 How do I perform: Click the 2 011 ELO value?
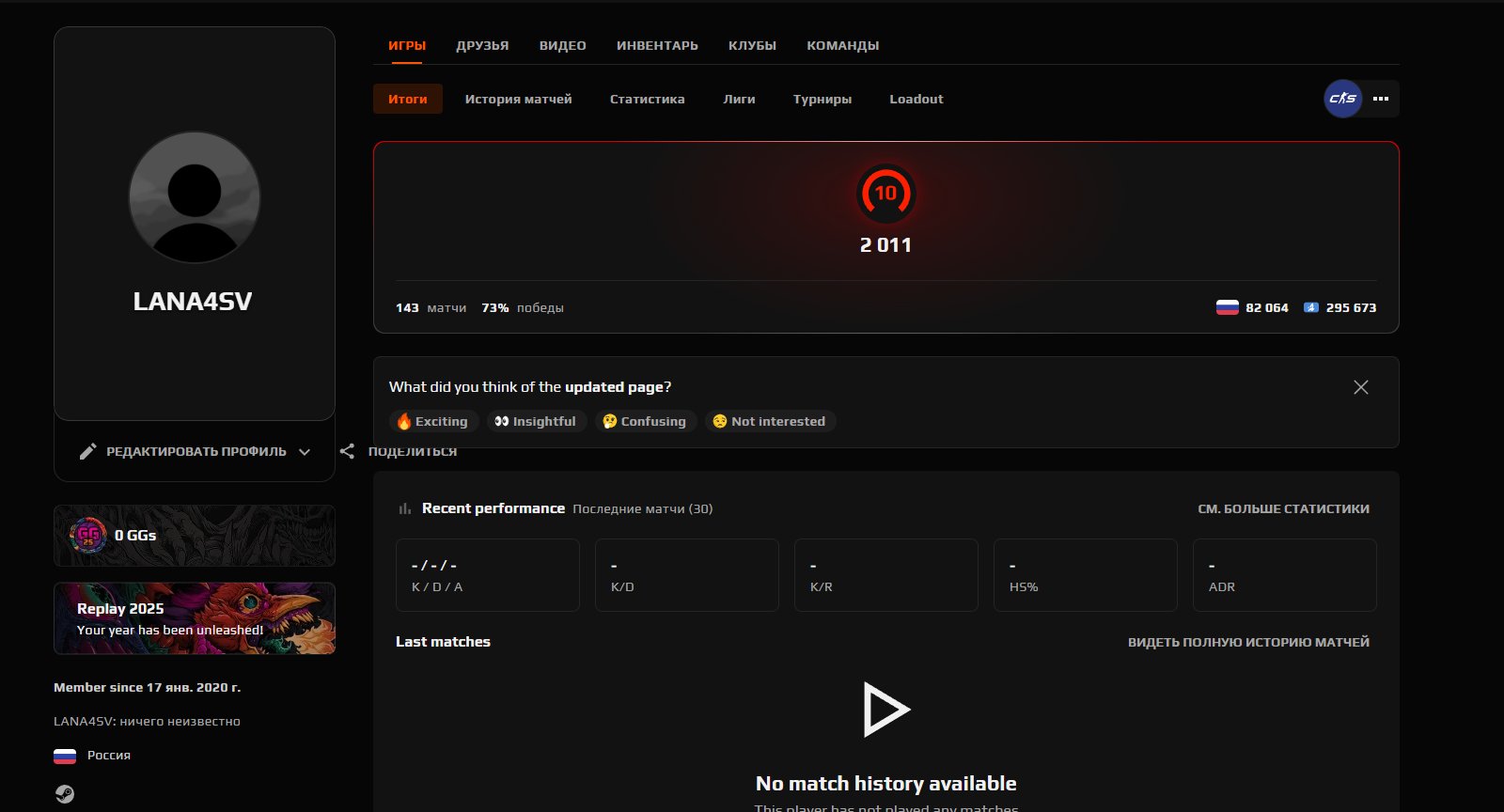(x=885, y=245)
